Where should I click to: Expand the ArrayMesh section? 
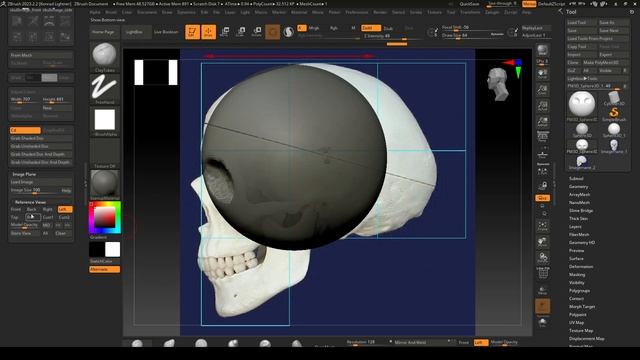[579, 195]
